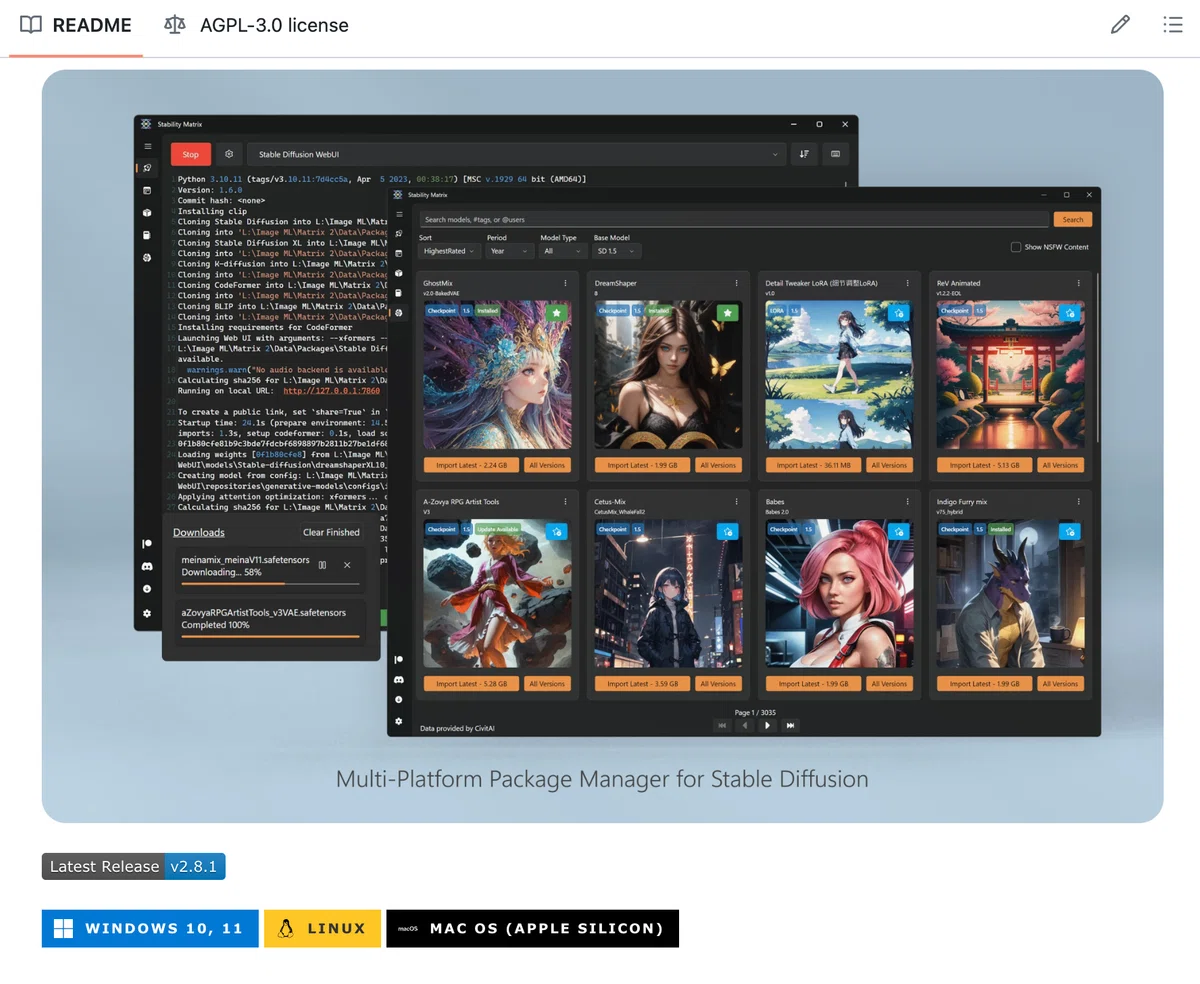Select the rocket Launch icon in the back window sidebar
Image resolution: width=1200 pixels, height=984 pixels.
click(146, 168)
